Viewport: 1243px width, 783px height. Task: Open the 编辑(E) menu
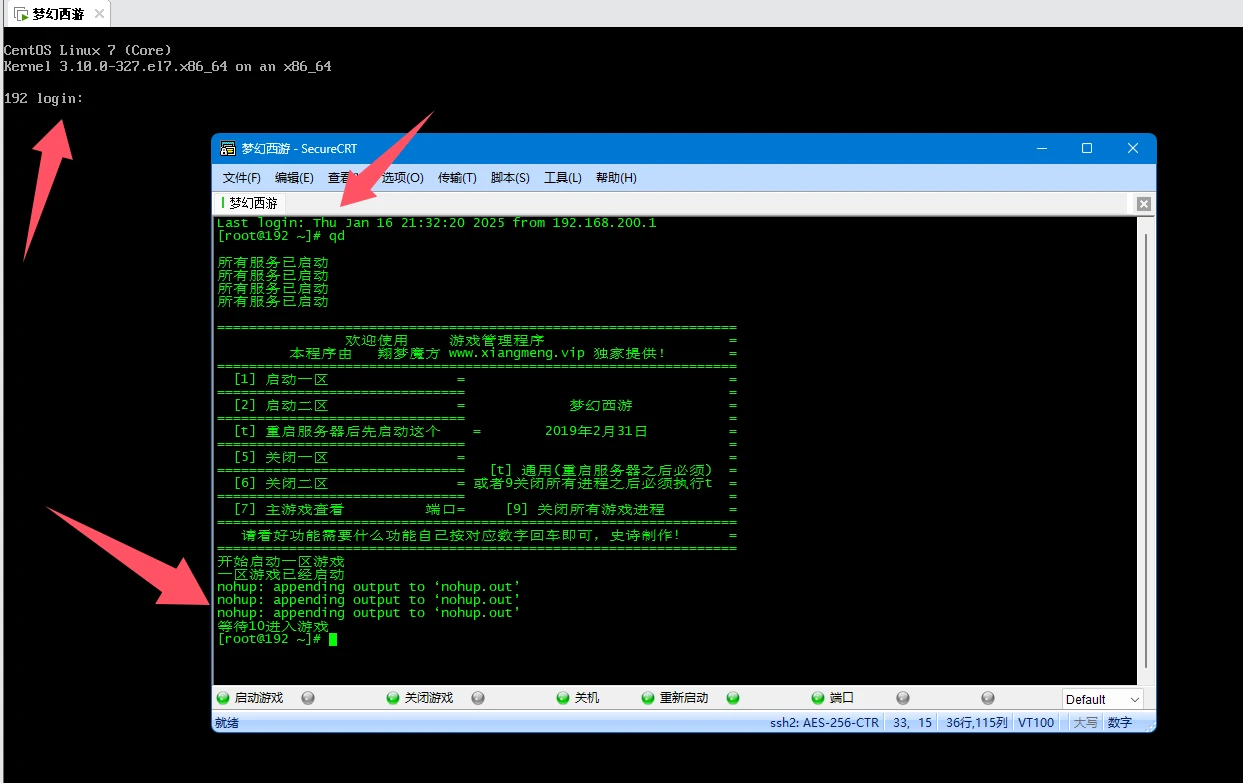click(x=294, y=178)
